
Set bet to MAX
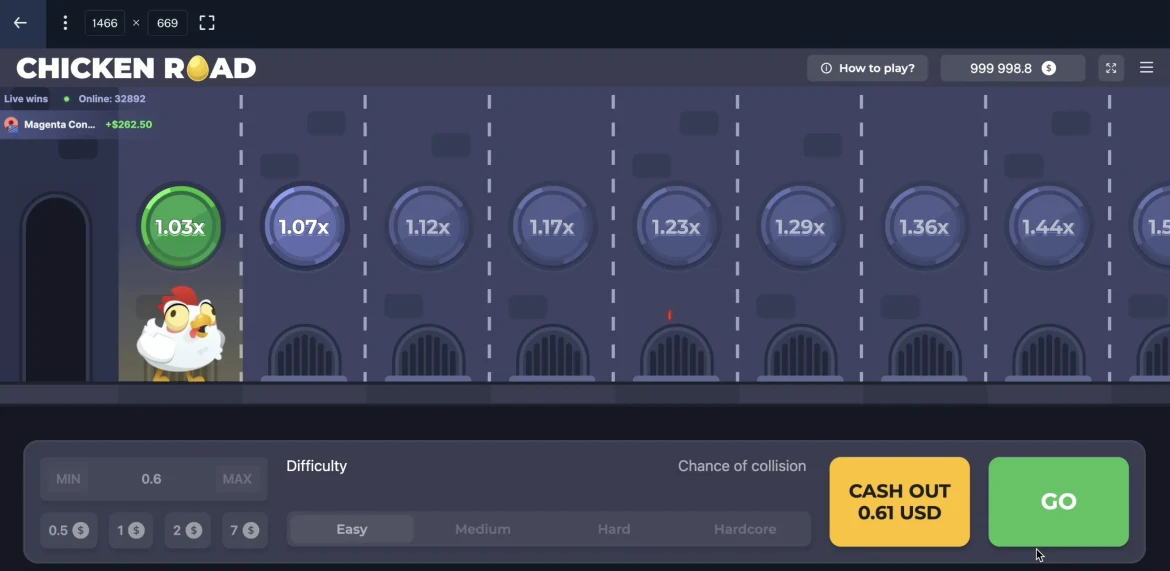[237, 479]
